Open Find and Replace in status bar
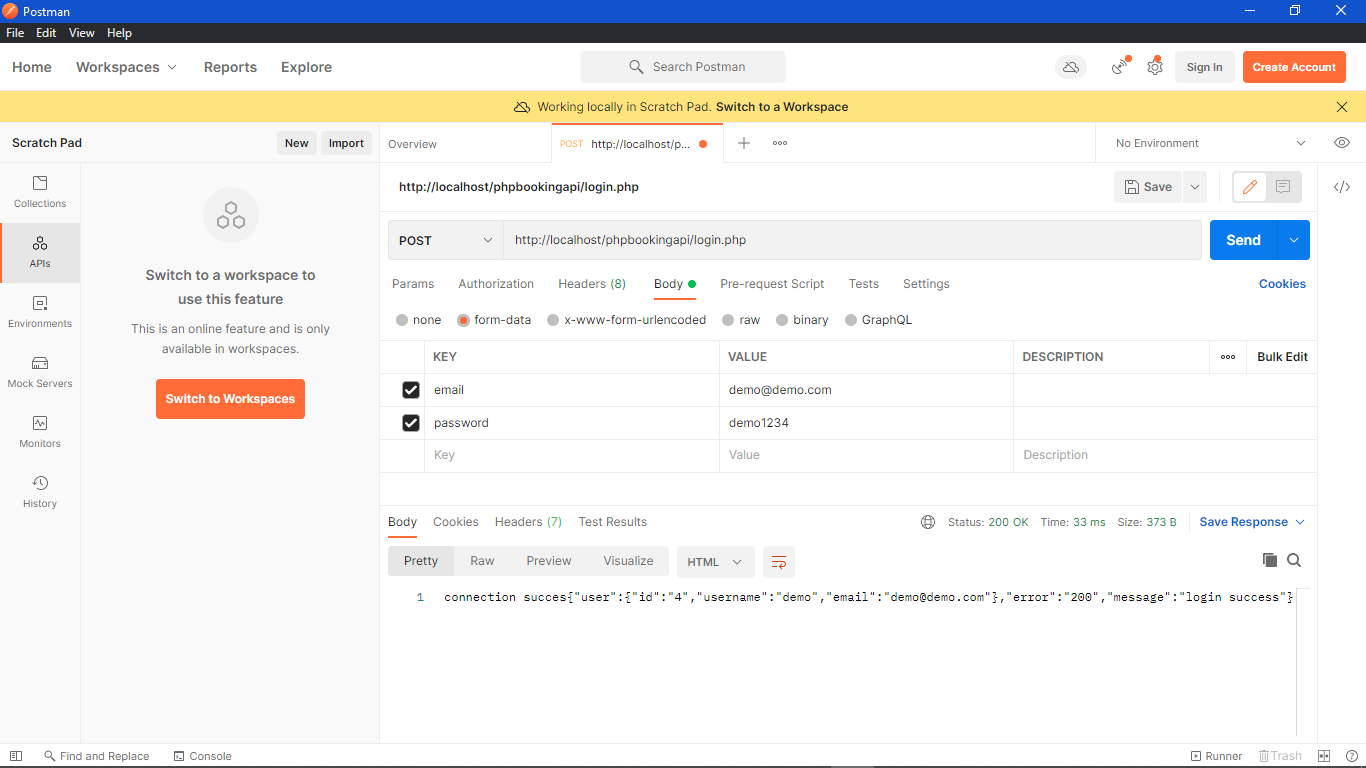Screen dimensions: 1366x768 (96, 756)
